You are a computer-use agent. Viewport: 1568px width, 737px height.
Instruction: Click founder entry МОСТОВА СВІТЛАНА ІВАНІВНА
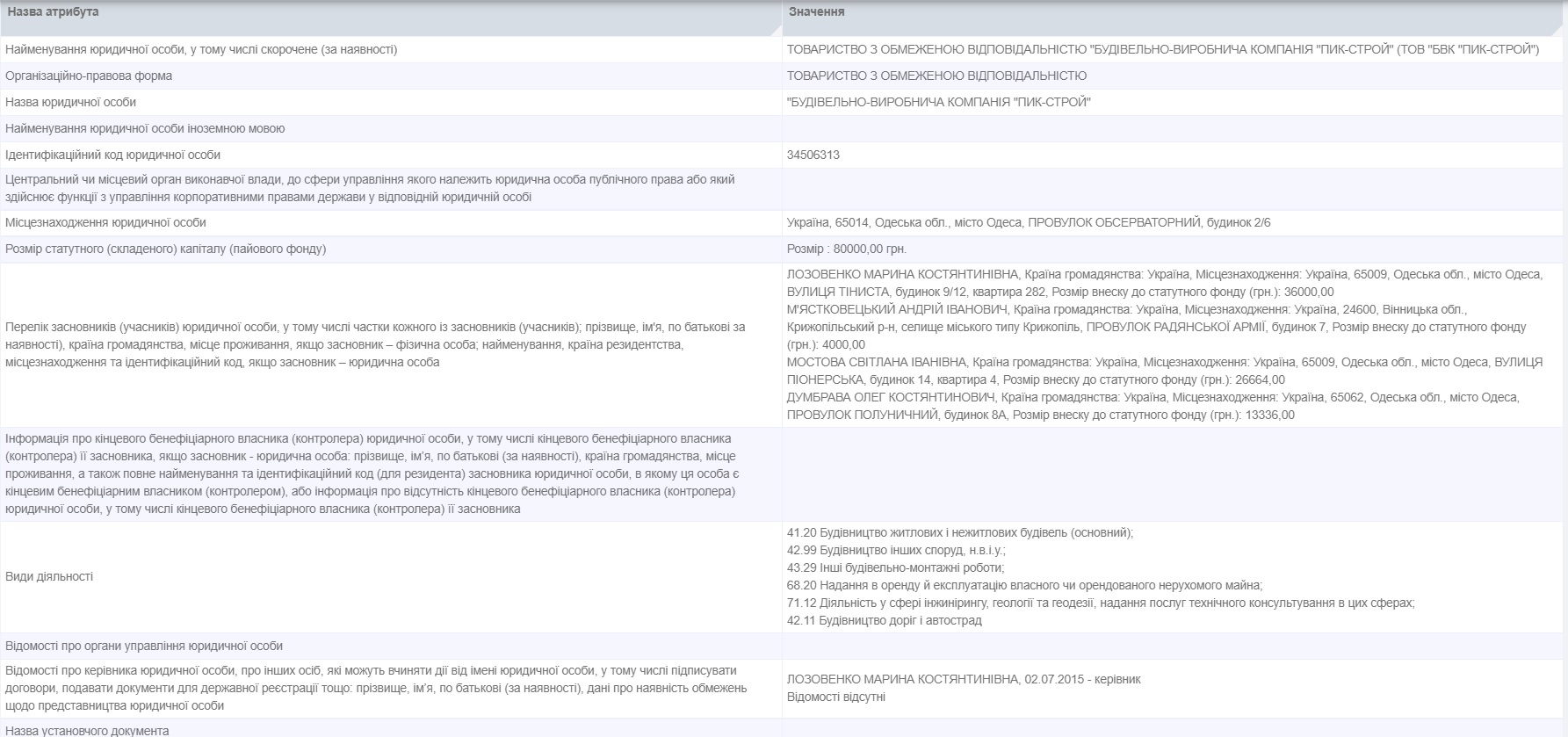877,363
